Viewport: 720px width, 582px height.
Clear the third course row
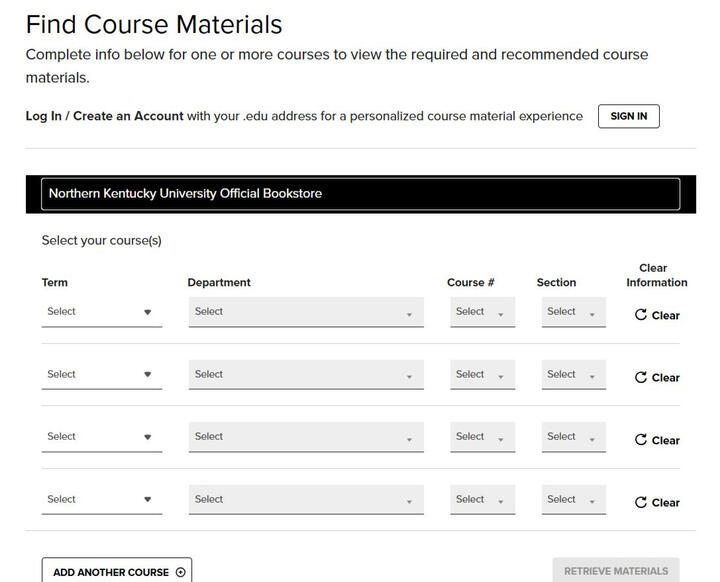pos(657,440)
